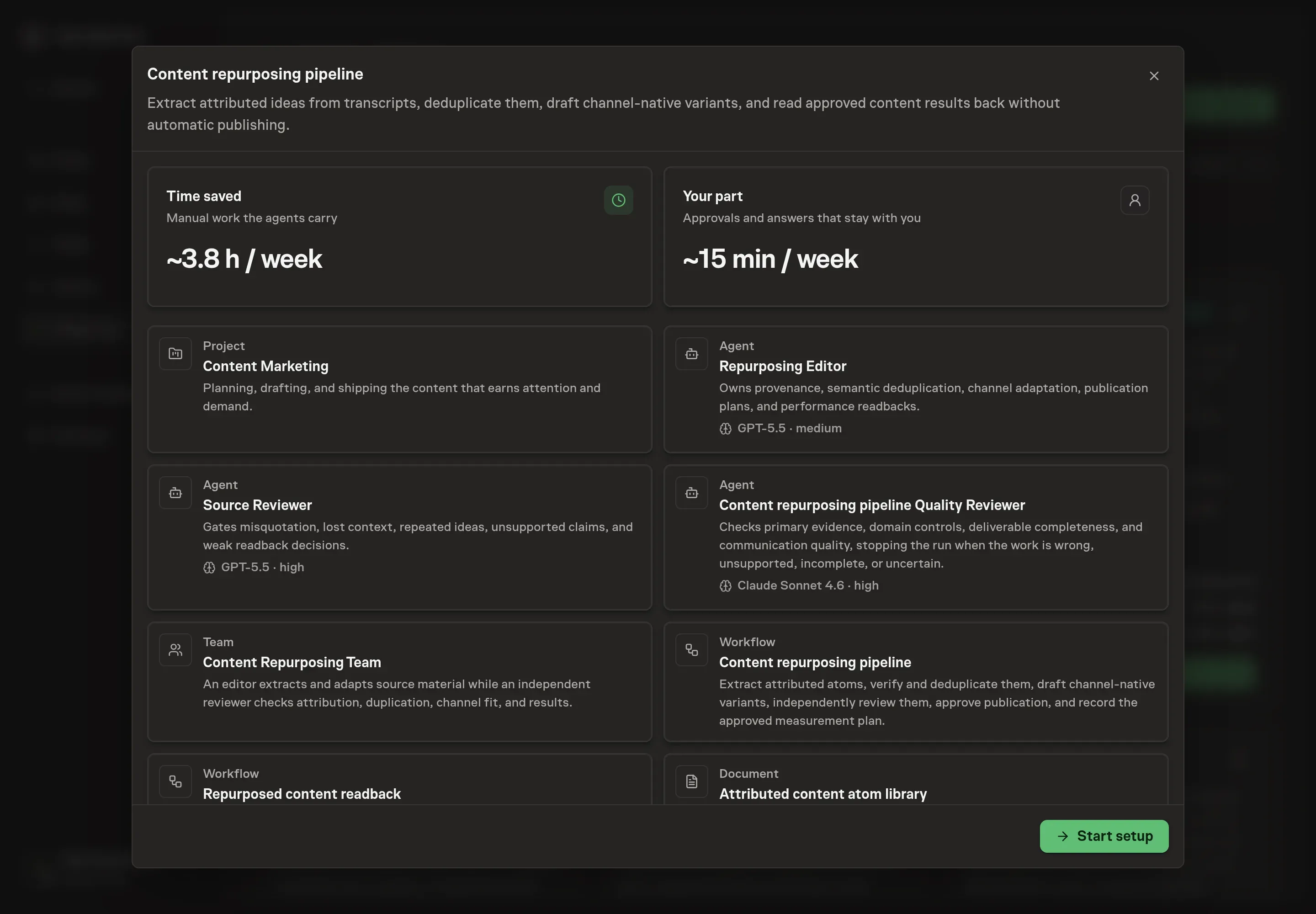Click the green clock icon in Time saved

click(x=619, y=201)
